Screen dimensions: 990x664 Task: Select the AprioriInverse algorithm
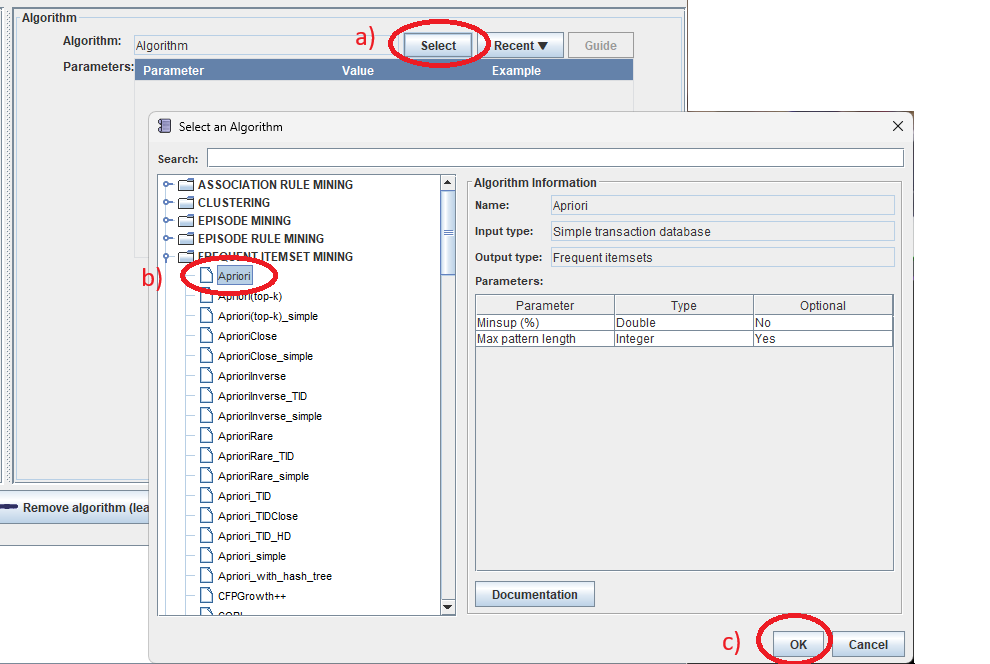point(251,376)
